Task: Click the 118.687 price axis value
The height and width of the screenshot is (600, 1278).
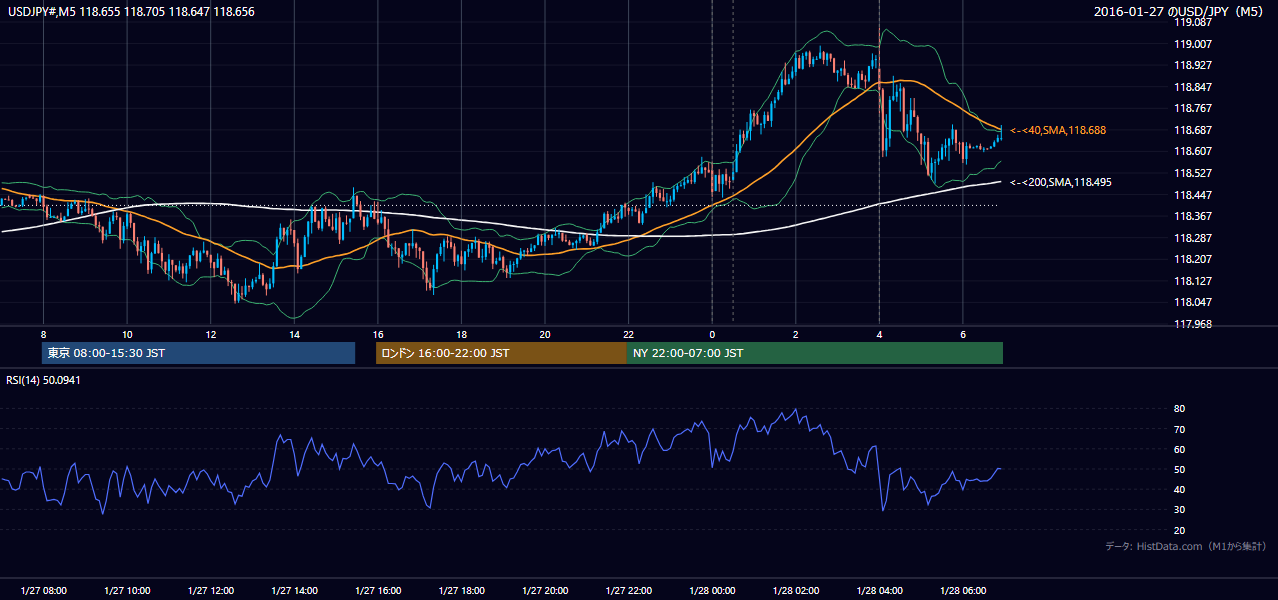Action: coord(1193,130)
